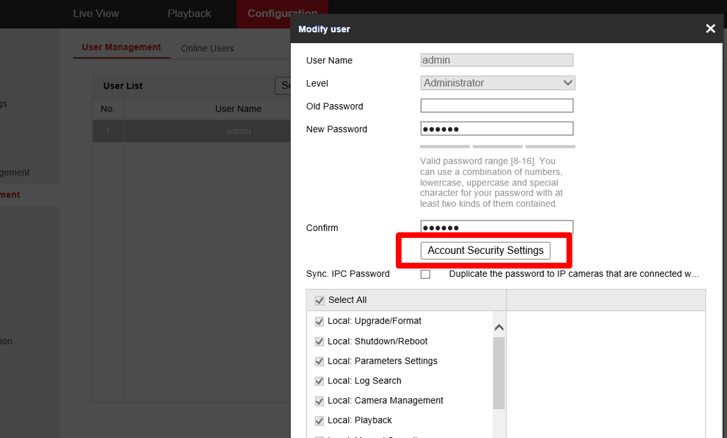Image resolution: width=727 pixels, height=438 pixels.
Task: Switch to the Playback tab
Action: pos(189,13)
